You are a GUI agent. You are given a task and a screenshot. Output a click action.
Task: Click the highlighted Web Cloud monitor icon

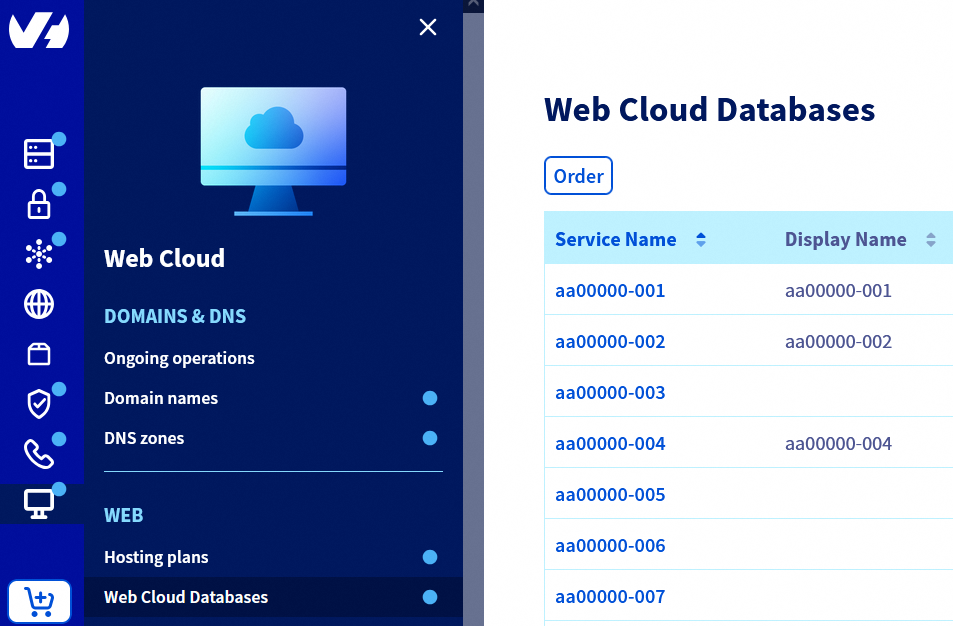tap(38, 504)
